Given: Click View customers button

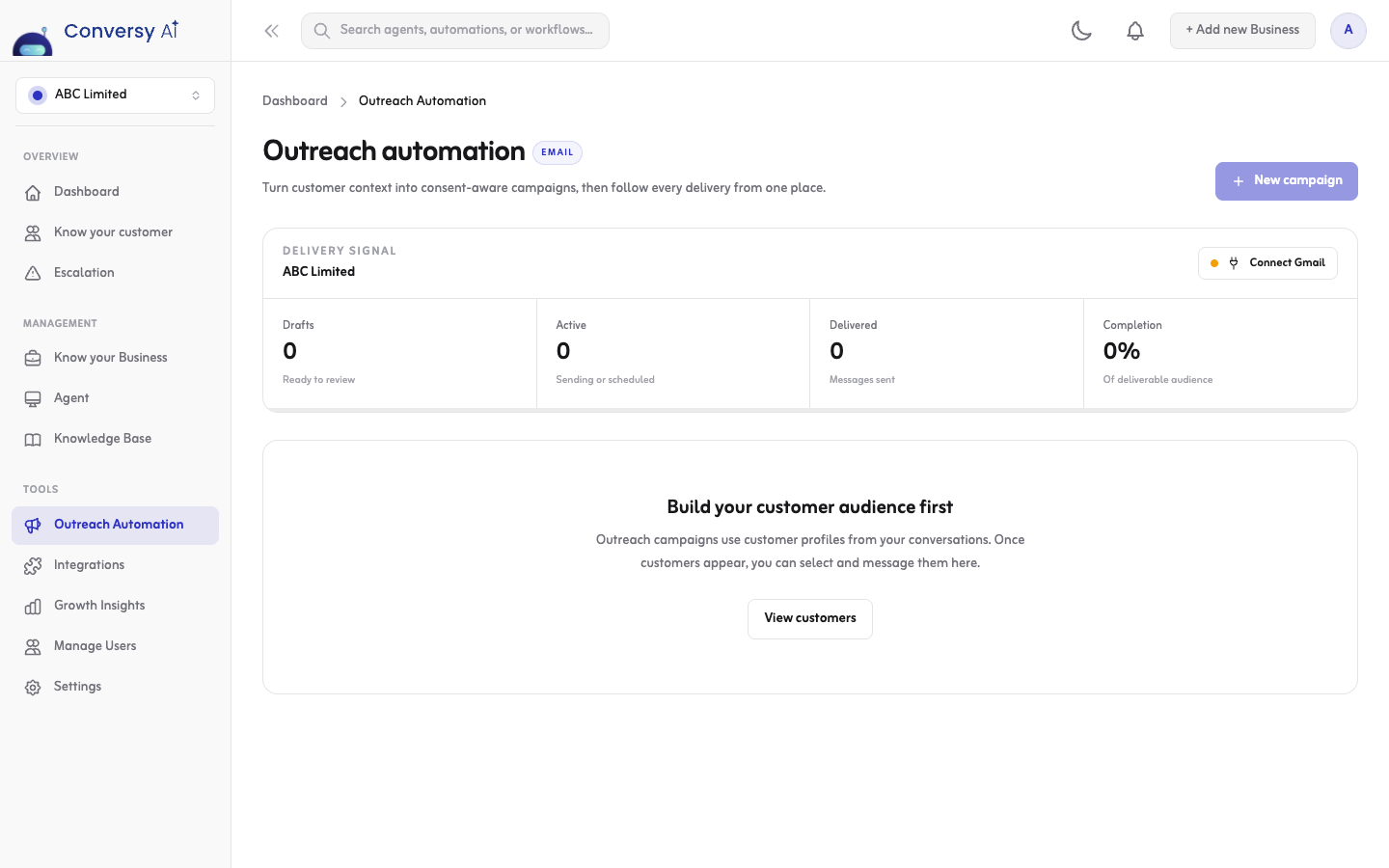Looking at the screenshot, I should coord(810,619).
